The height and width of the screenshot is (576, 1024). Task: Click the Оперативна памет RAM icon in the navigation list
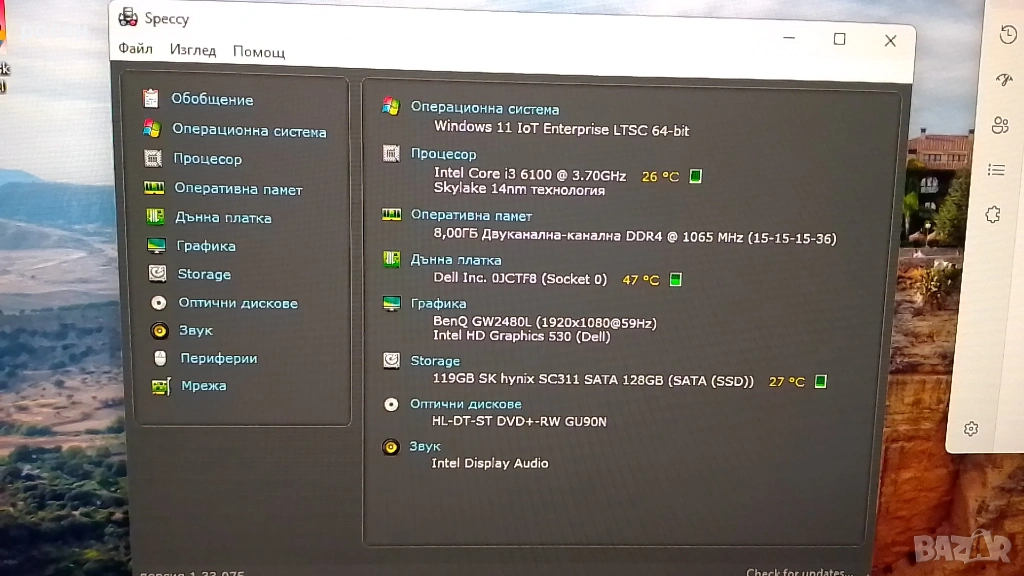154,188
